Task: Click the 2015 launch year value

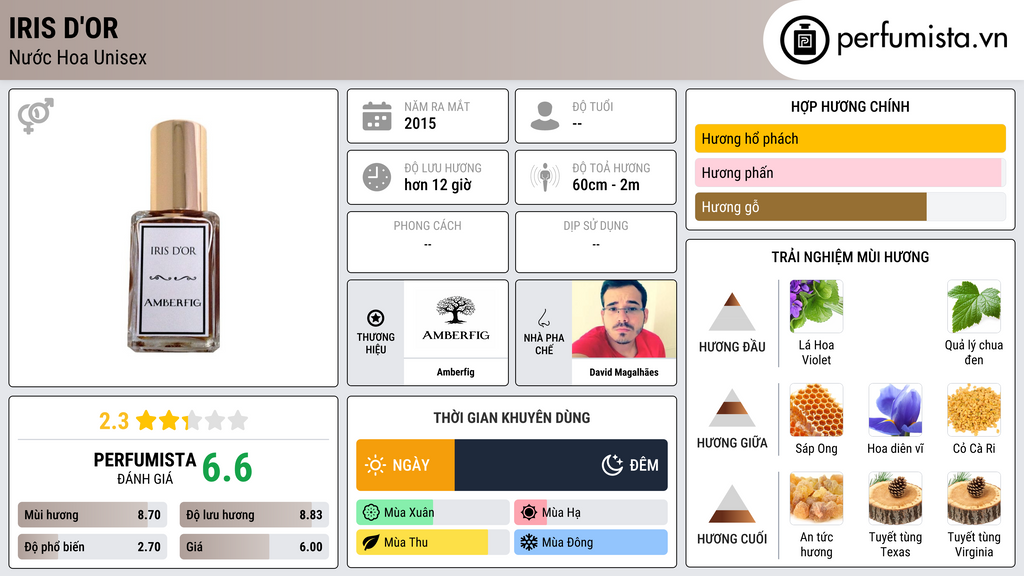Action: click(420, 123)
